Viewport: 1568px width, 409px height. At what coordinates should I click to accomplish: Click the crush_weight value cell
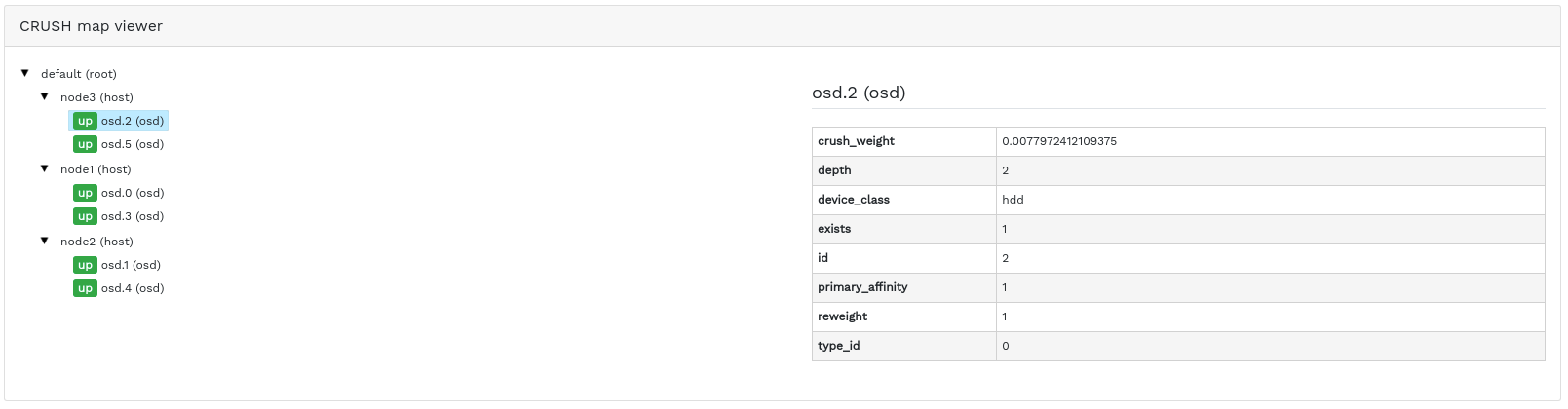1059,141
